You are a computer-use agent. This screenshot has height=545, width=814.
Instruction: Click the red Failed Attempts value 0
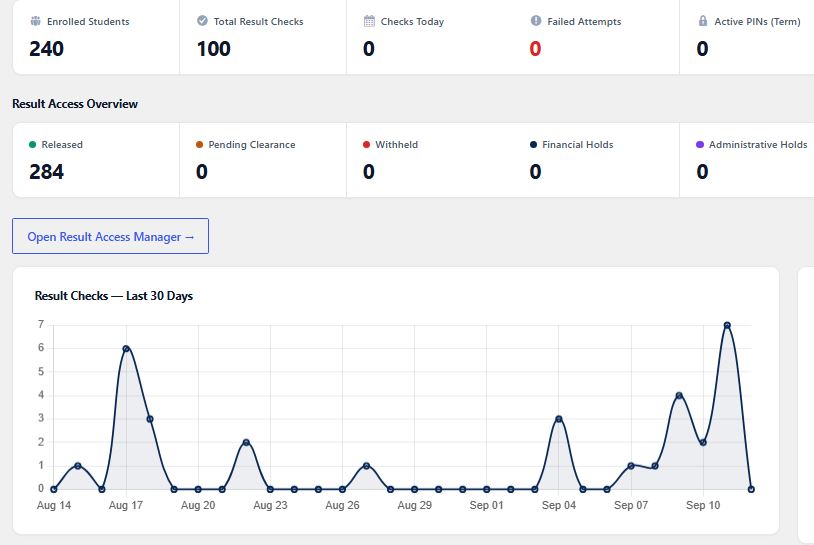pos(535,49)
